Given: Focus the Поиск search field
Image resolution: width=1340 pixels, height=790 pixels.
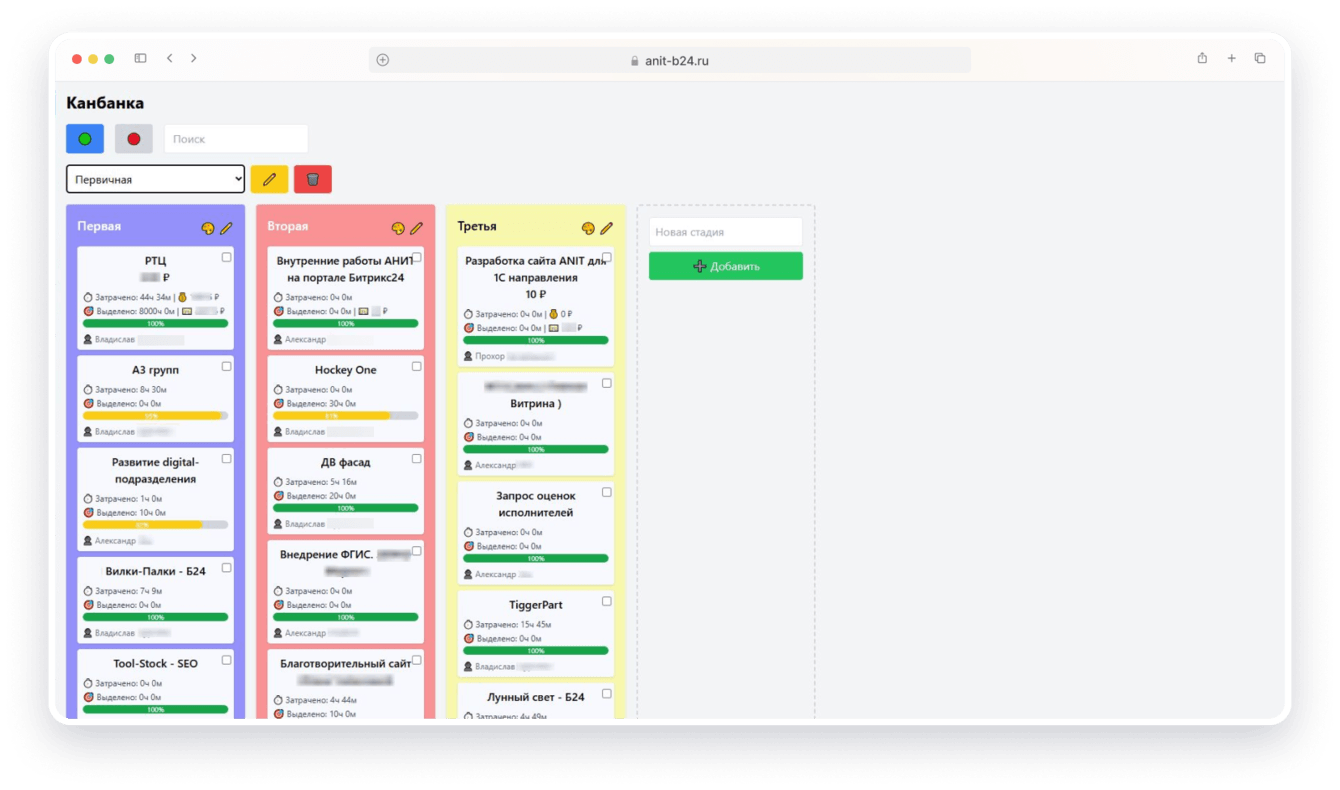Looking at the screenshot, I should 236,139.
